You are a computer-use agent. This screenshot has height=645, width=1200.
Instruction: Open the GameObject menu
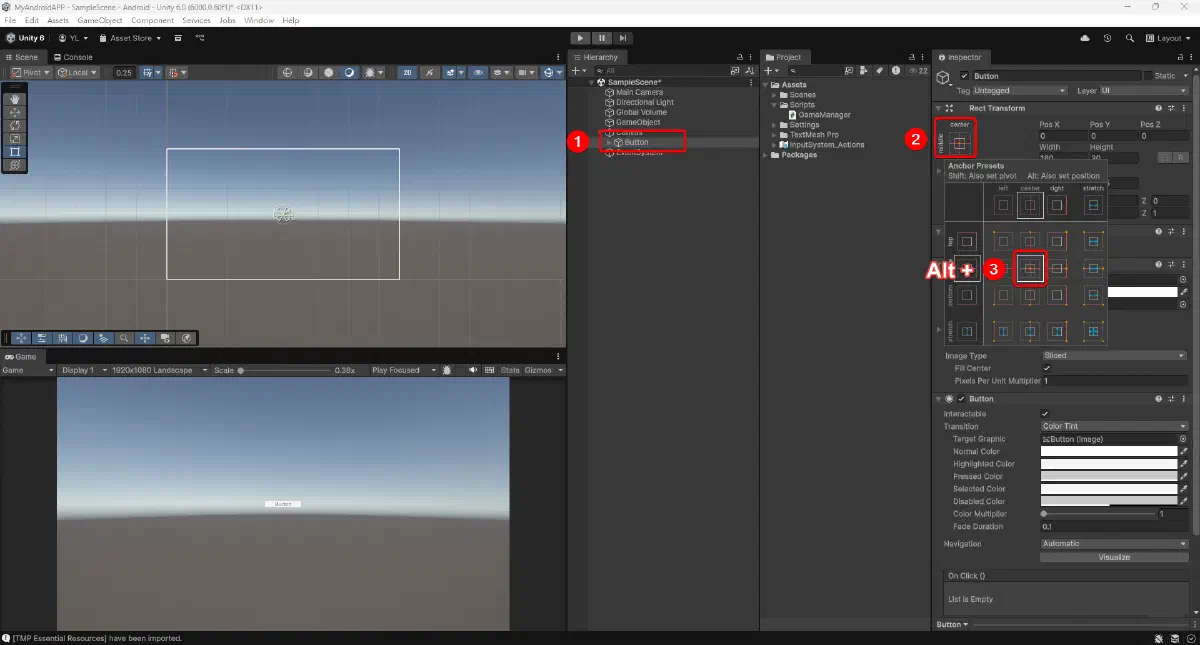pyautogui.click(x=100, y=20)
